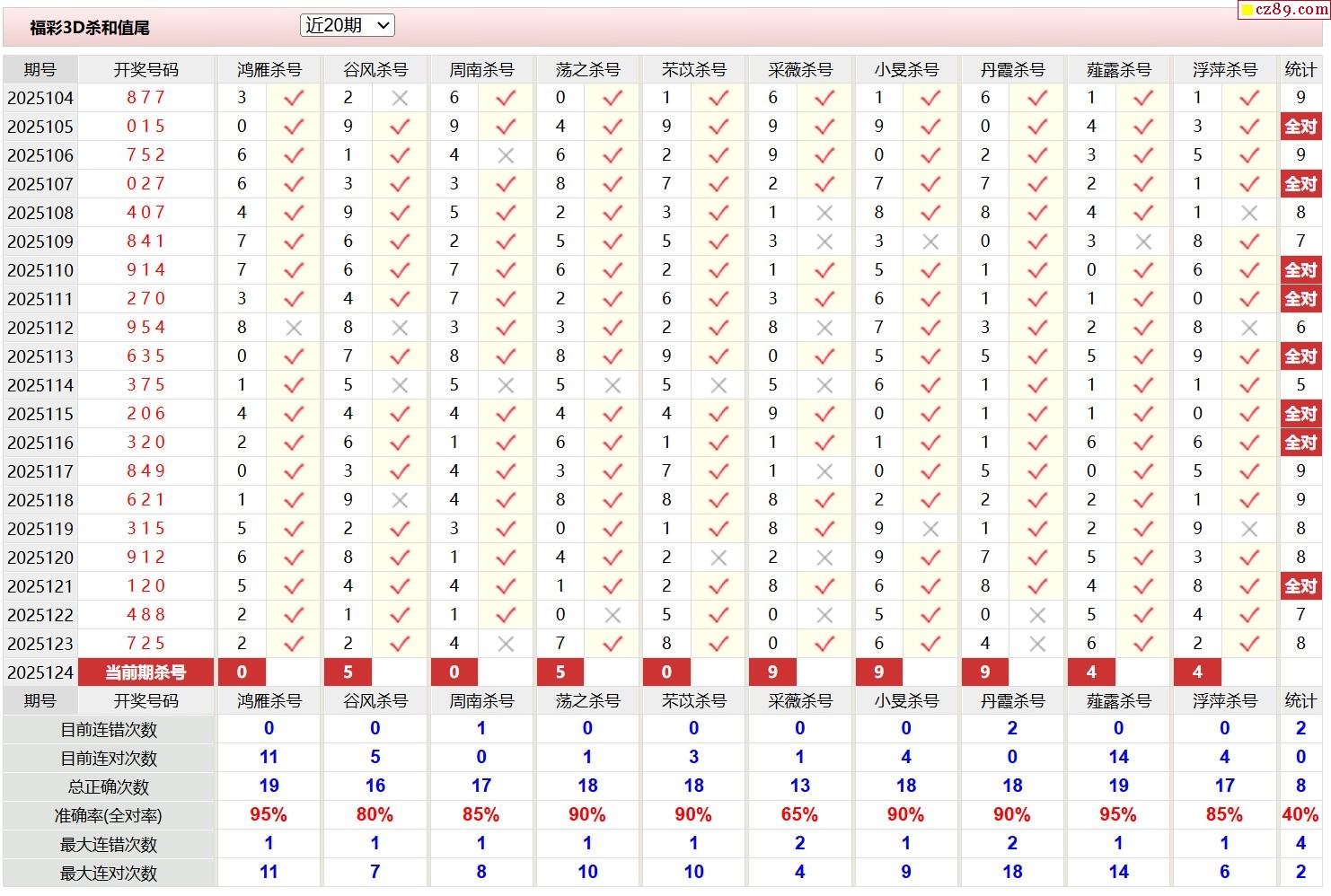Click the 全对 badge for period 2025105
This screenshot has width=1331, height=896.
click(x=1300, y=127)
